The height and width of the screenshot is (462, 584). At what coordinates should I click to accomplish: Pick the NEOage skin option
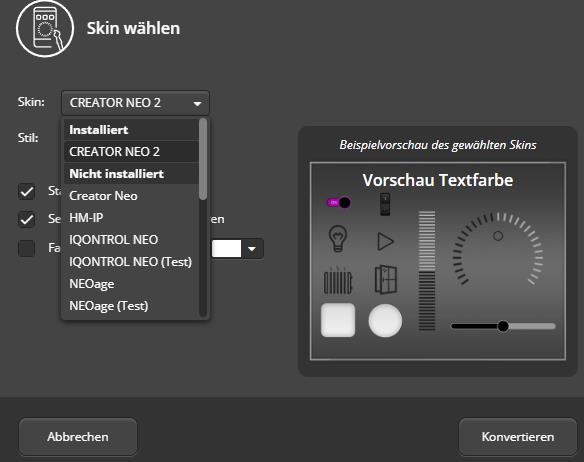tap(131, 284)
